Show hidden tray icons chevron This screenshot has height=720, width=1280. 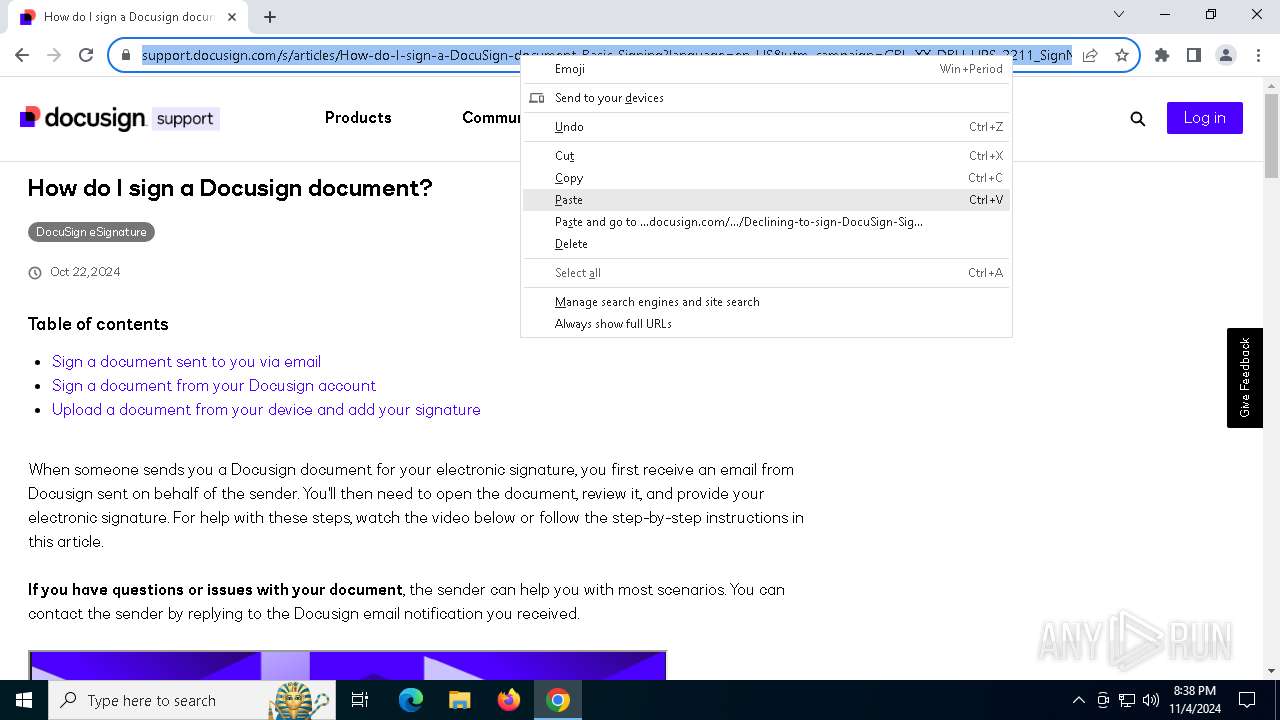pyautogui.click(x=1078, y=700)
